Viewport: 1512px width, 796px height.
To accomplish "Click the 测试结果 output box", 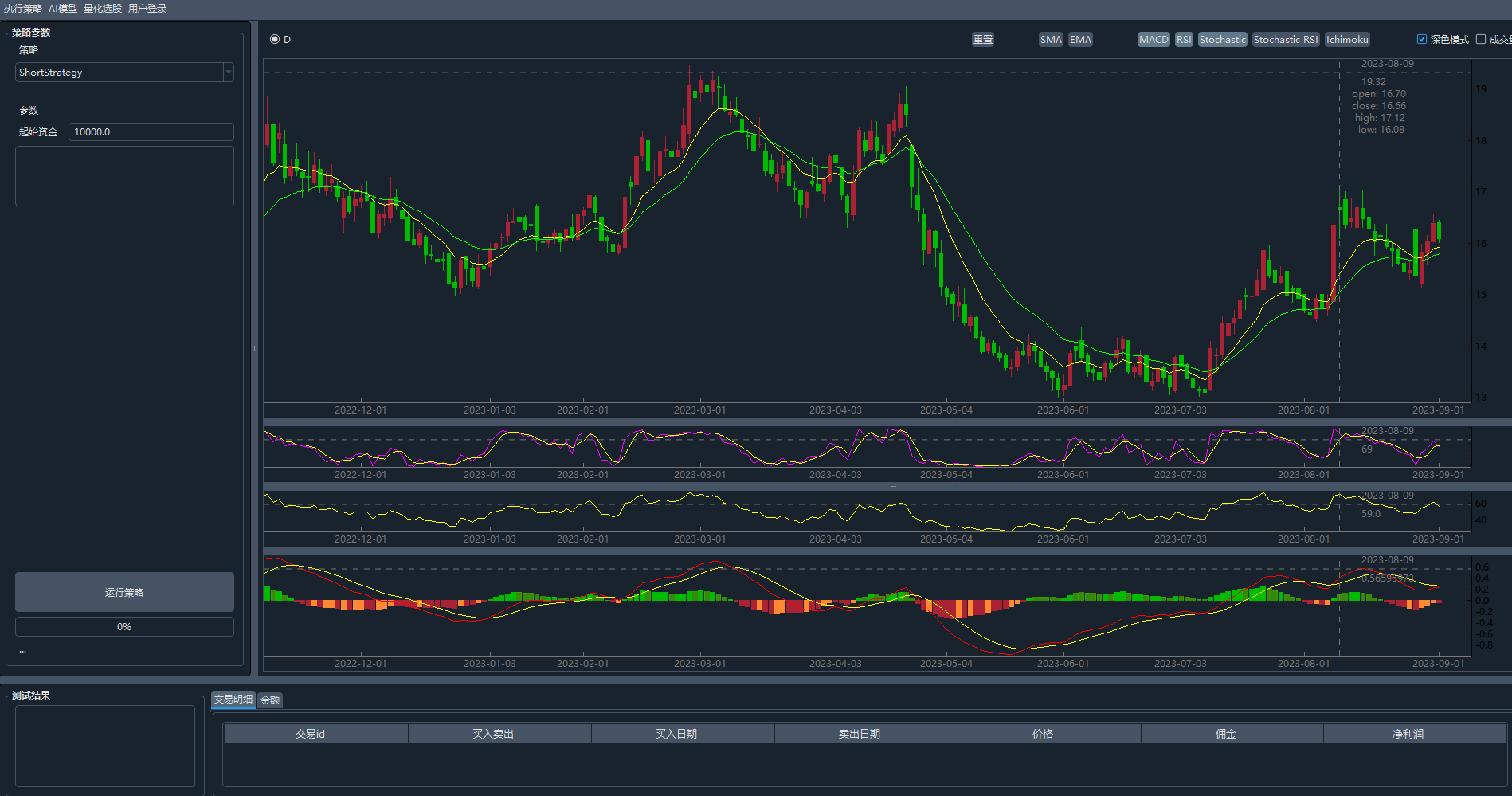I will coord(105,746).
